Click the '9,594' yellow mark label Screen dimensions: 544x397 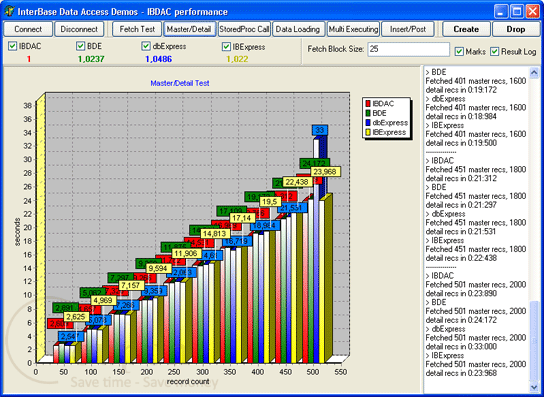(x=159, y=269)
